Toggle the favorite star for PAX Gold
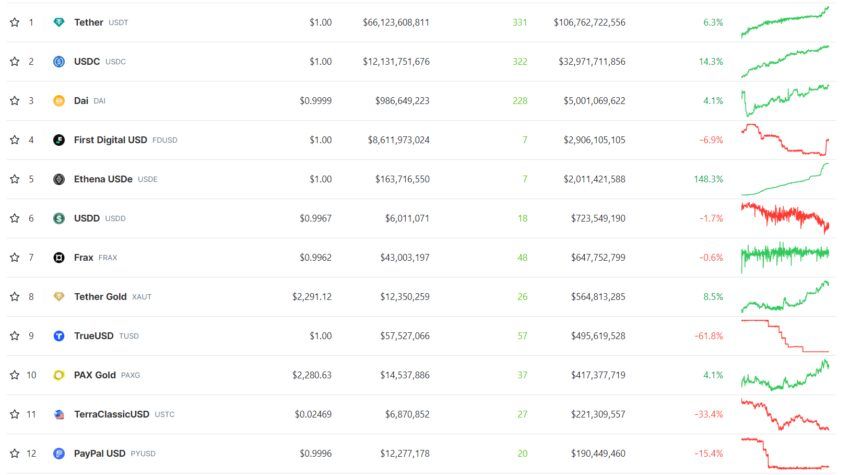Image resolution: width=850 pixels, height=475 pixels. [x=15, y=375]
